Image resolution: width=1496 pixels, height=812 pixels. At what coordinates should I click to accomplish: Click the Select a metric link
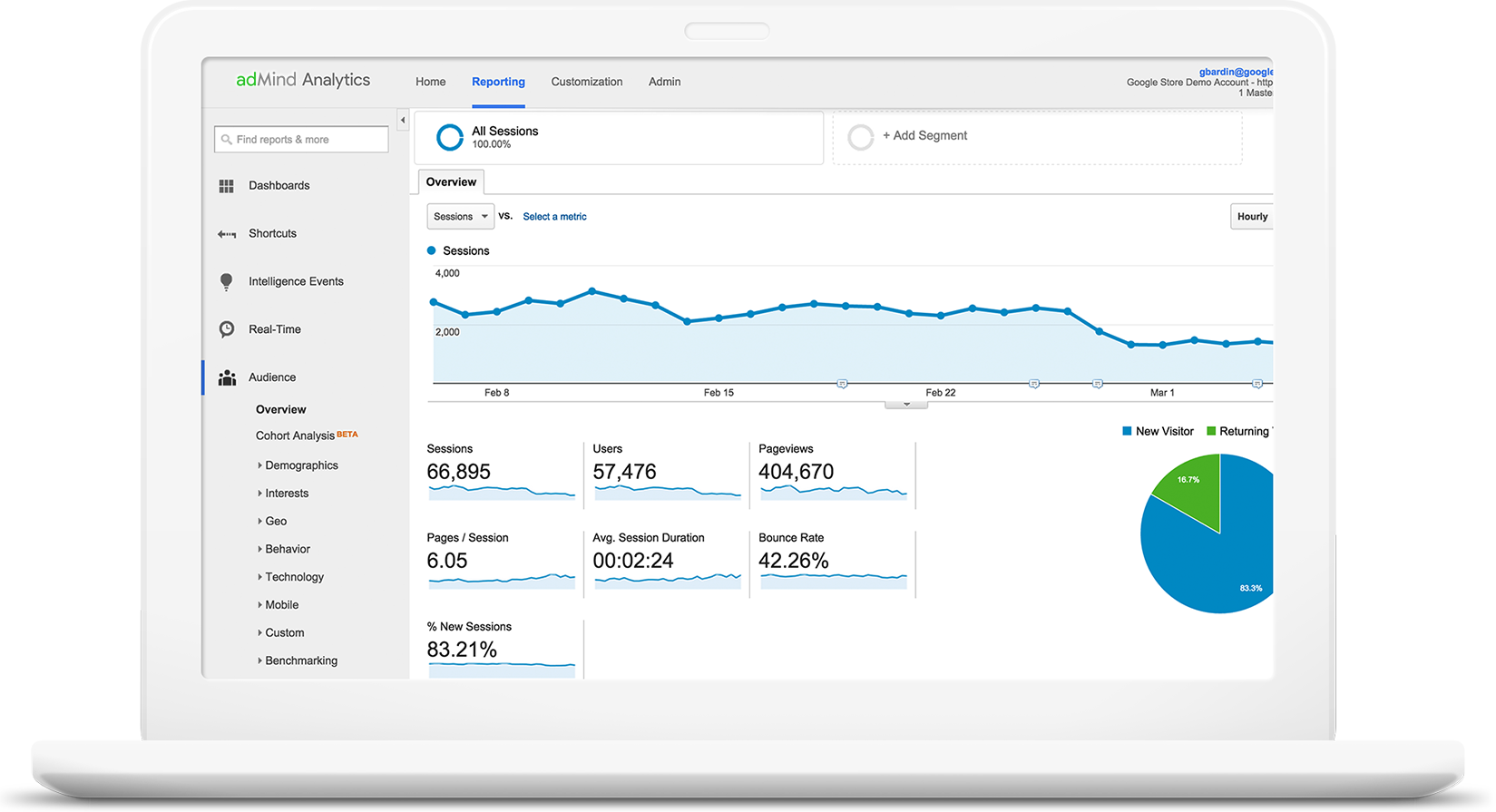pos(554,217)
